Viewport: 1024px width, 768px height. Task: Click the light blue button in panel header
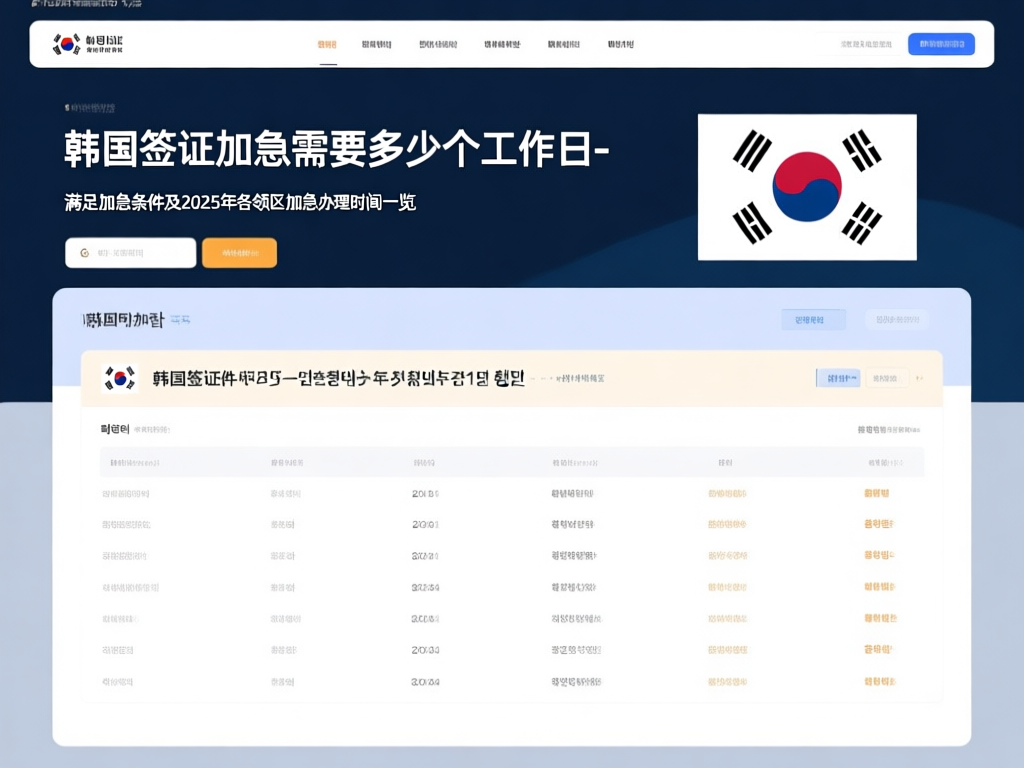coord(812,320)
